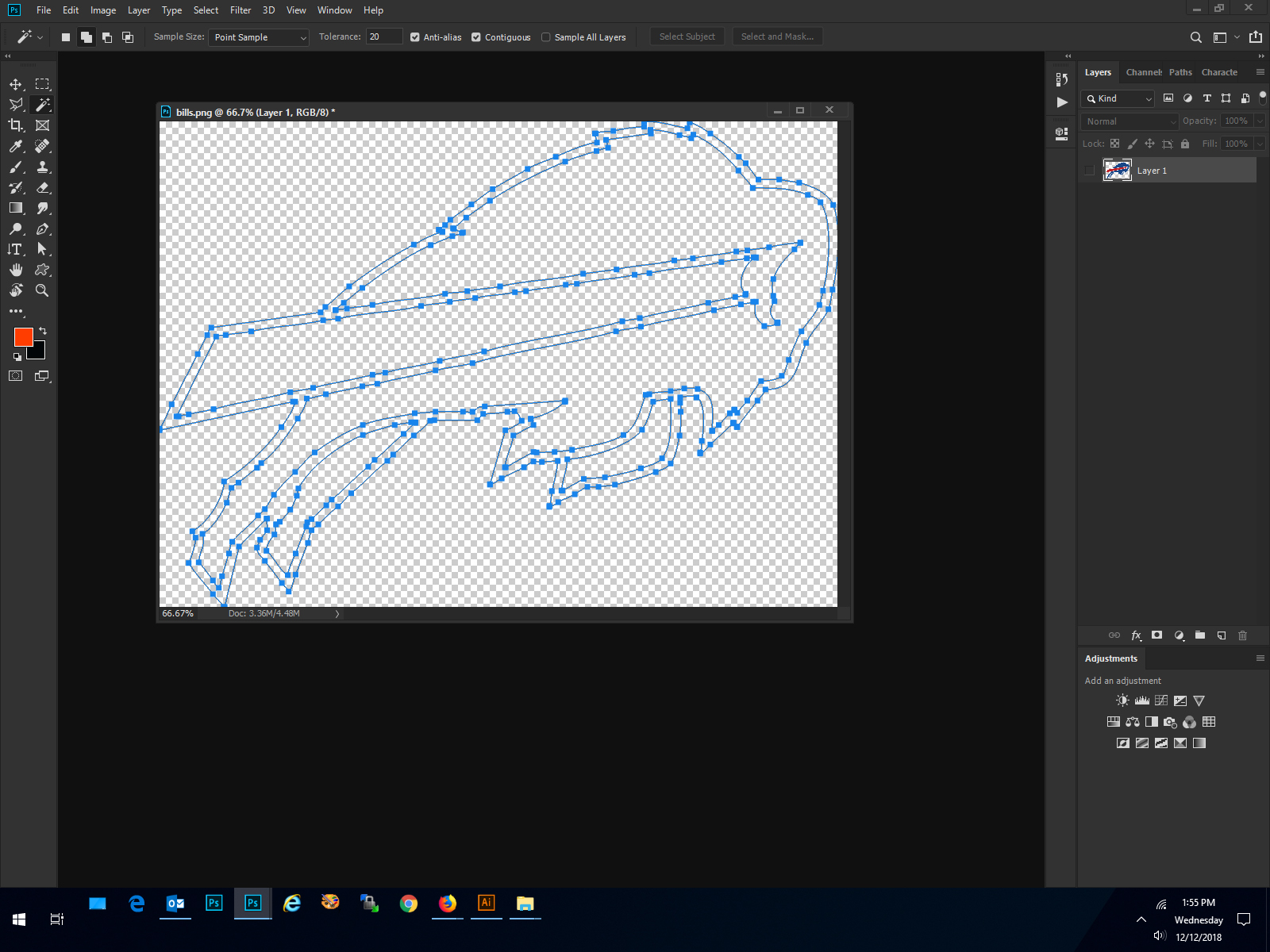Select the Polygonal Lasso tool
Screen dimensions: 1270x952
click(x=16, y=105)
